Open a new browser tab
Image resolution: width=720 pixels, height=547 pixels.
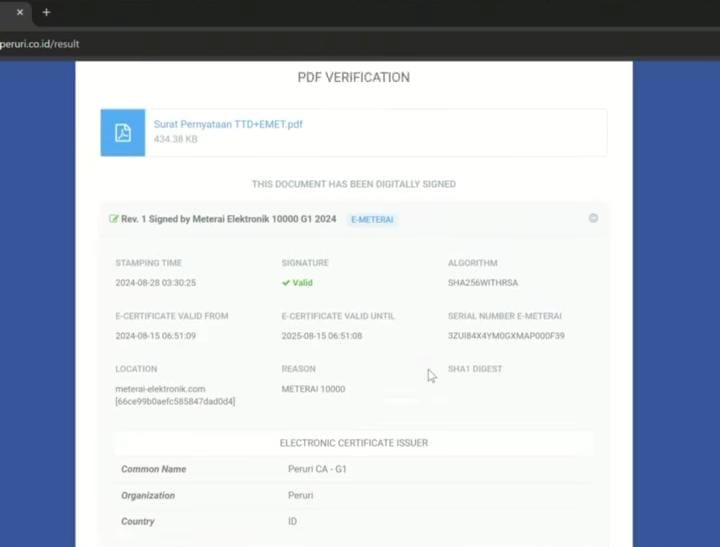46,12
